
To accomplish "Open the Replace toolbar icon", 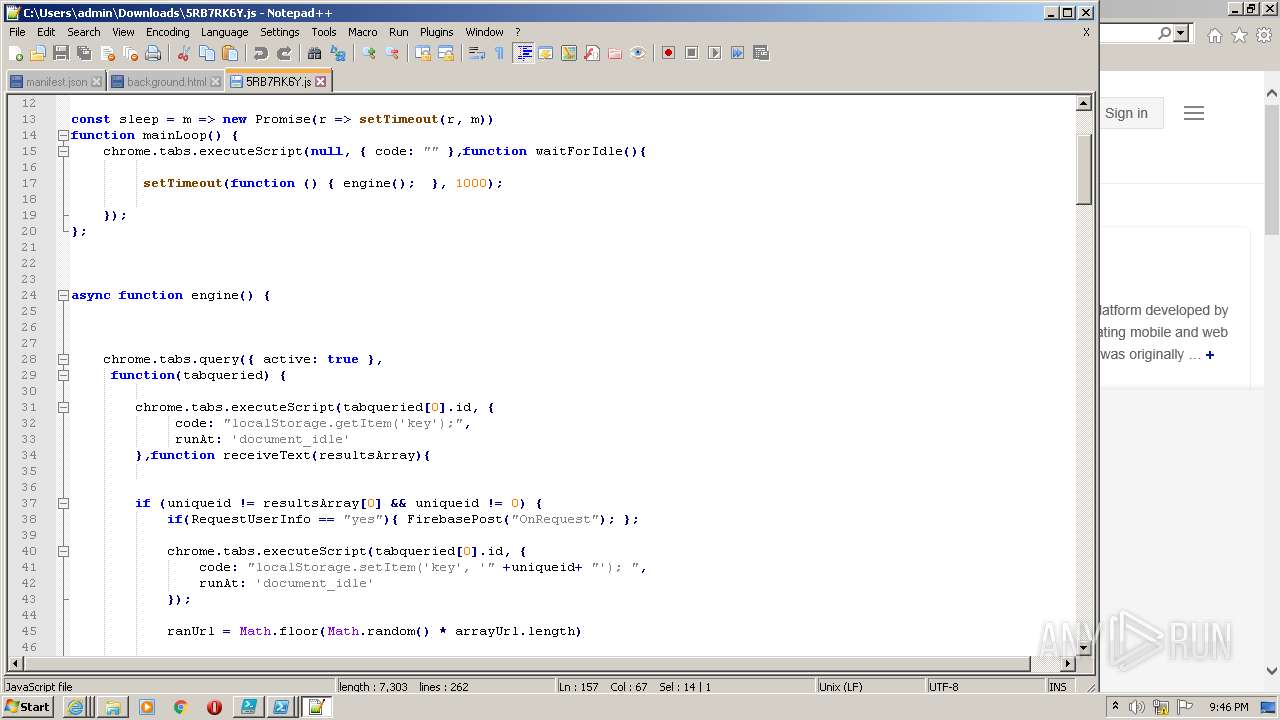I will coord(338,53).
